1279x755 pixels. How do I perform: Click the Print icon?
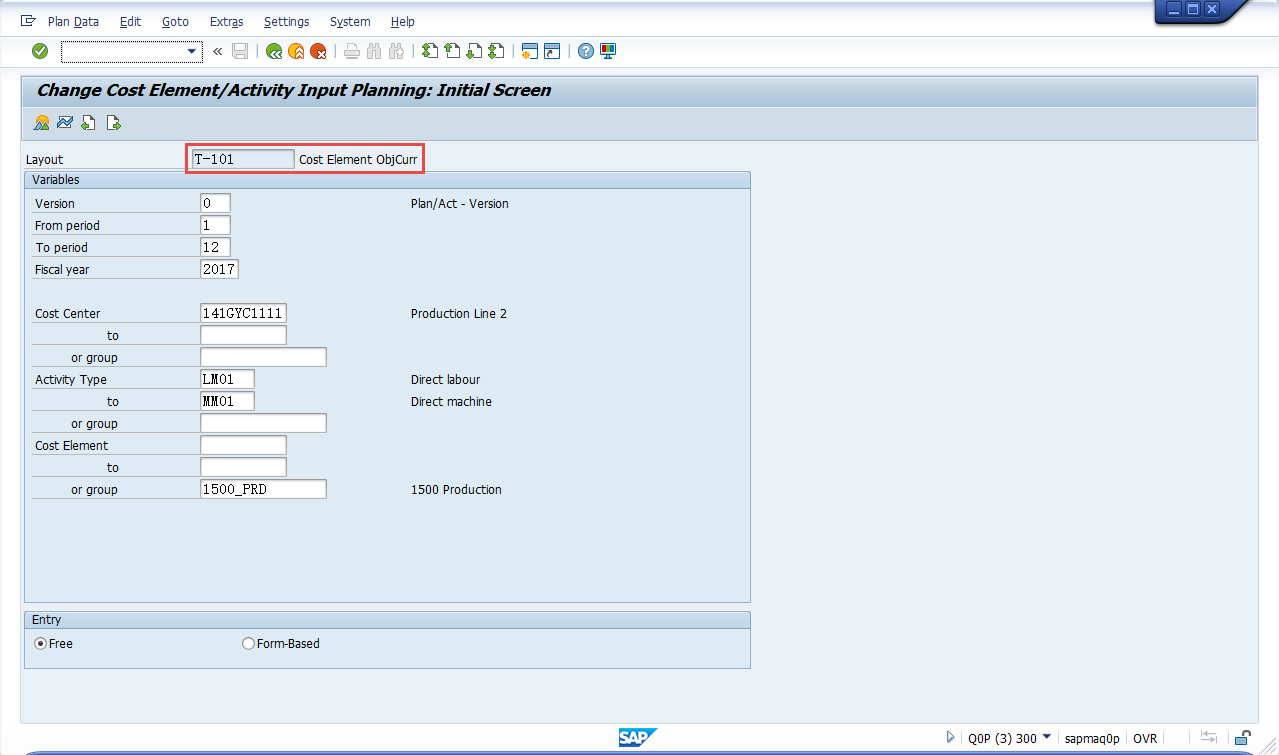pos(352,51)
